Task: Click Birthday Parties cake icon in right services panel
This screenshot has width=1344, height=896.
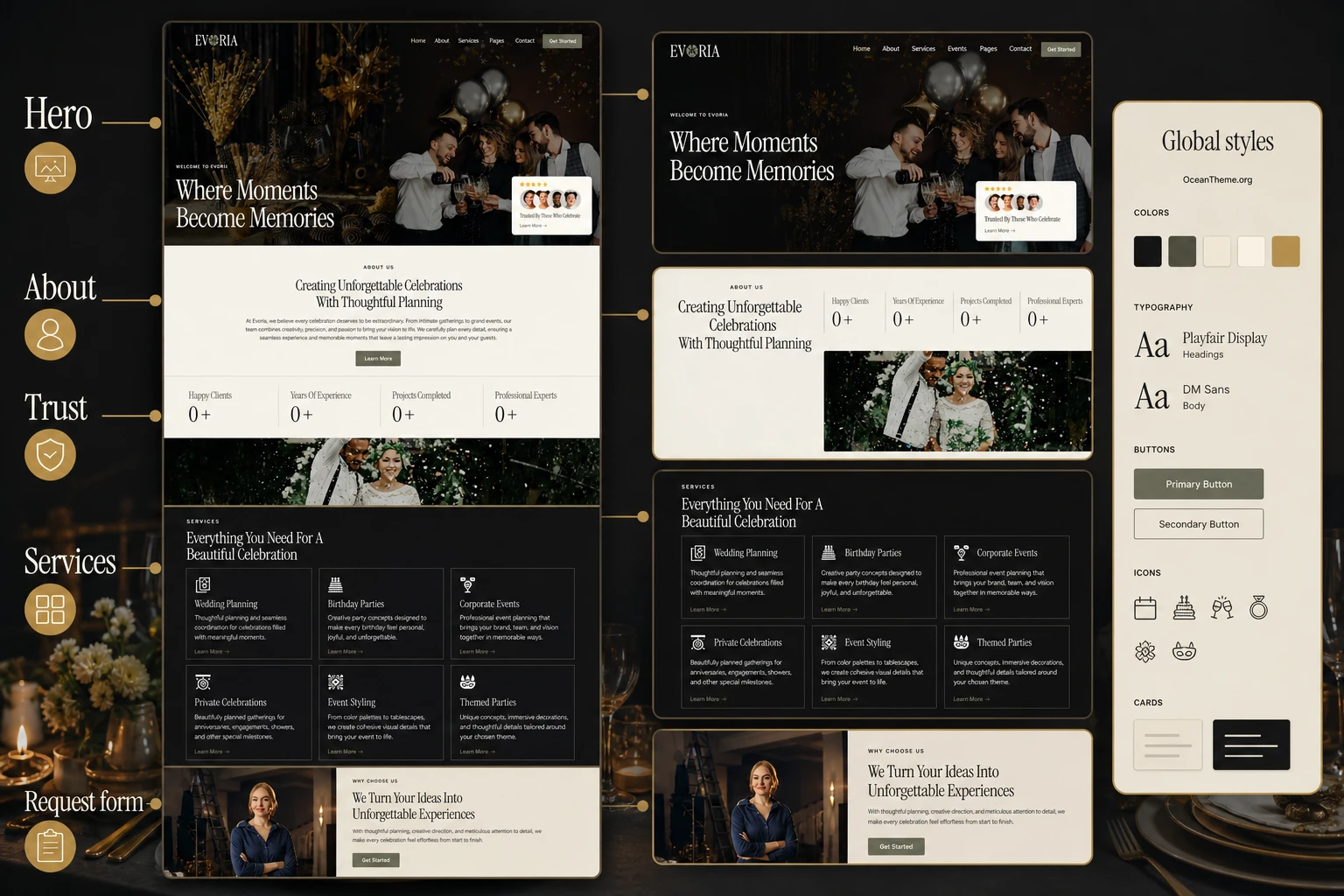Action: pos(829,553)
